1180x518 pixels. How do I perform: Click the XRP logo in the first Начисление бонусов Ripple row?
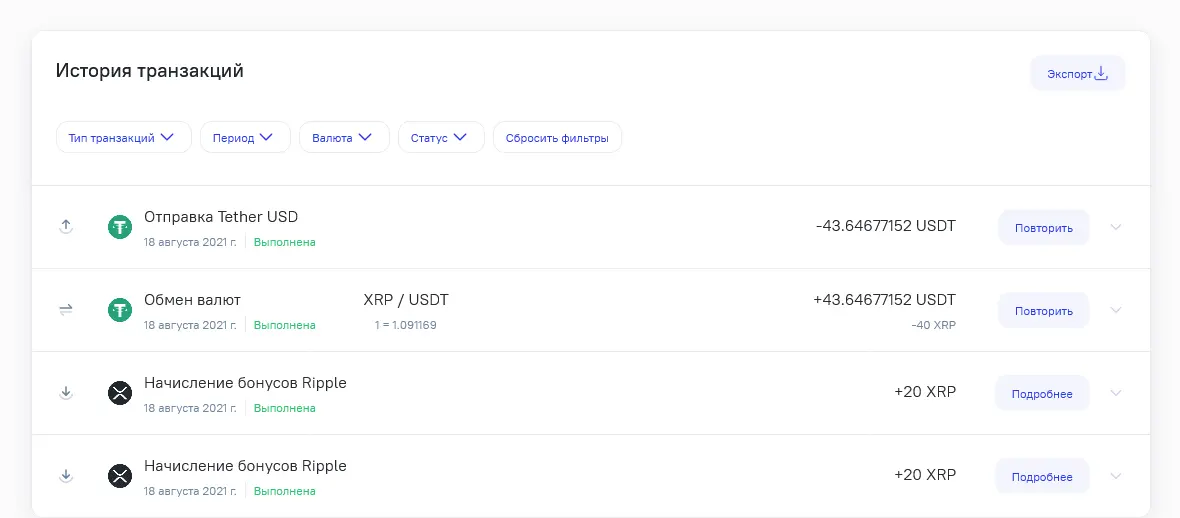click(120, 392)
